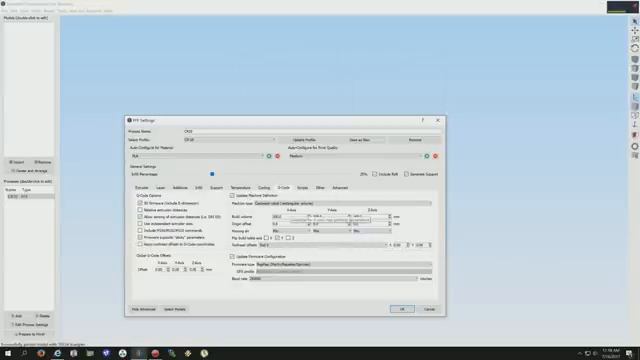
Task: Switch to the top view icon
Action: click(635, 69)
